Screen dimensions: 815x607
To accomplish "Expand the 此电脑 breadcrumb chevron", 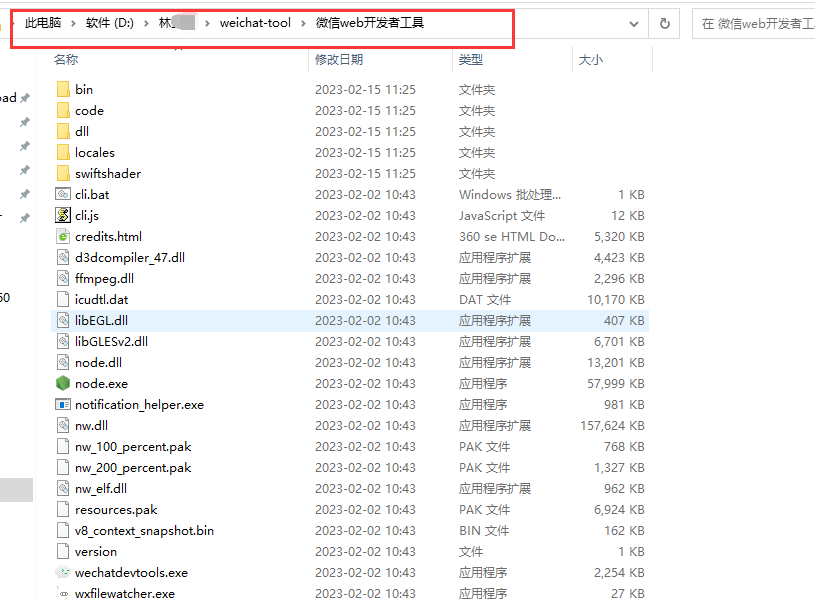I will (x=73, y=23).
